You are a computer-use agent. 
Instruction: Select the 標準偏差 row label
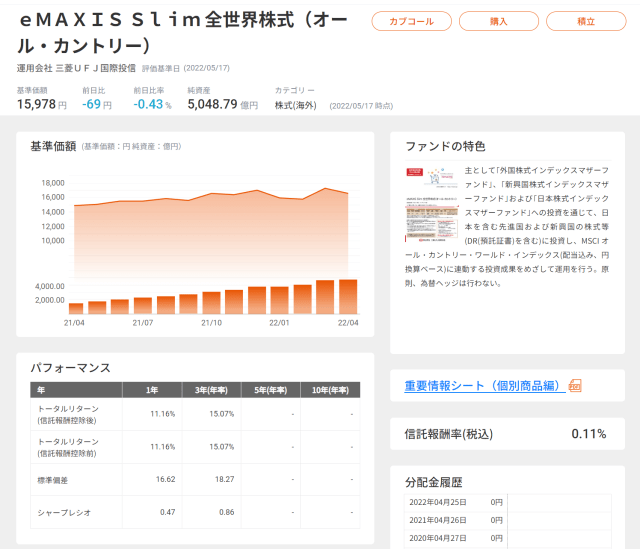coord(53,480)
